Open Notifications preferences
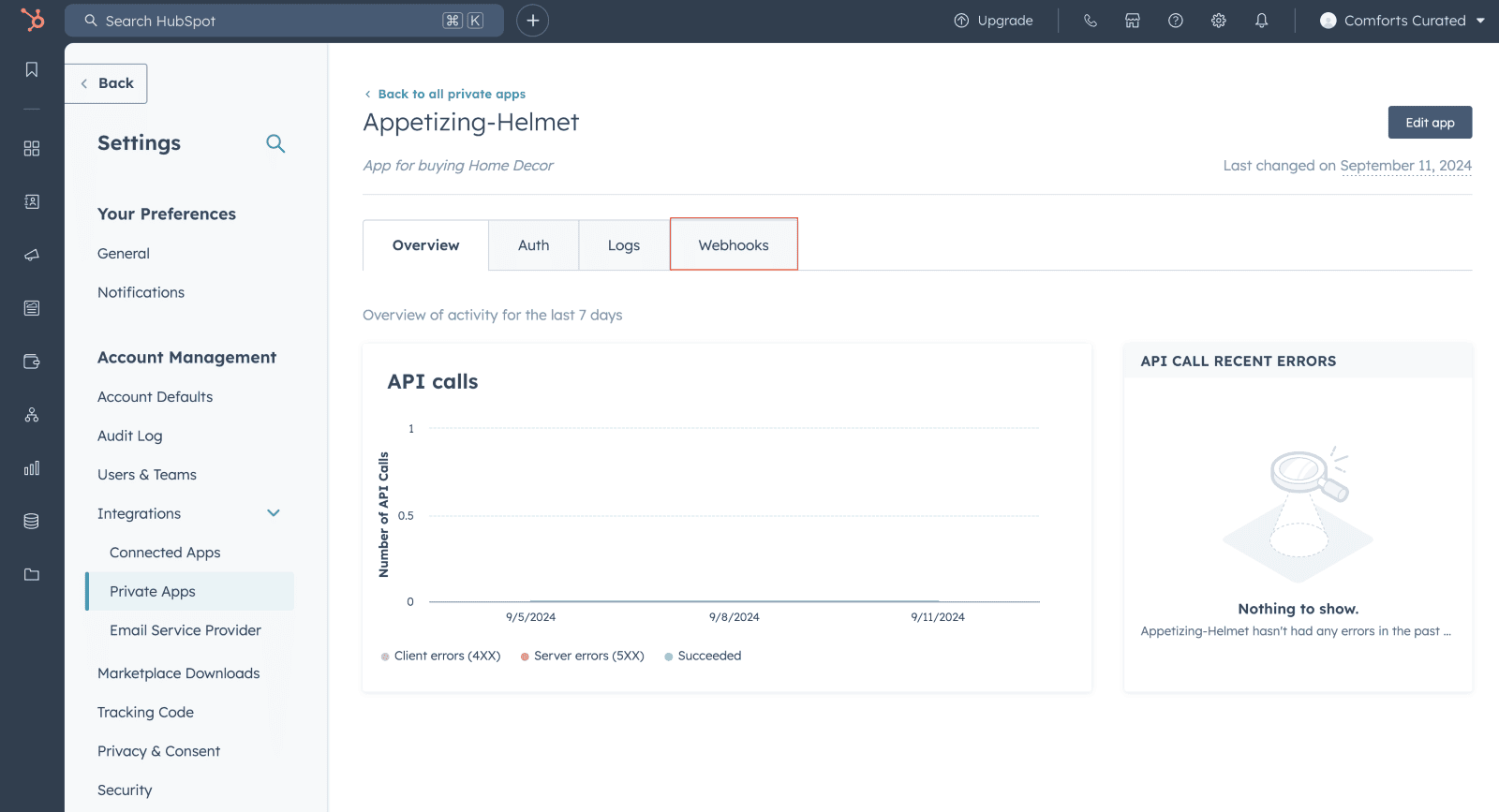The width and height of the screenshot is (1499, 812). 141,292
